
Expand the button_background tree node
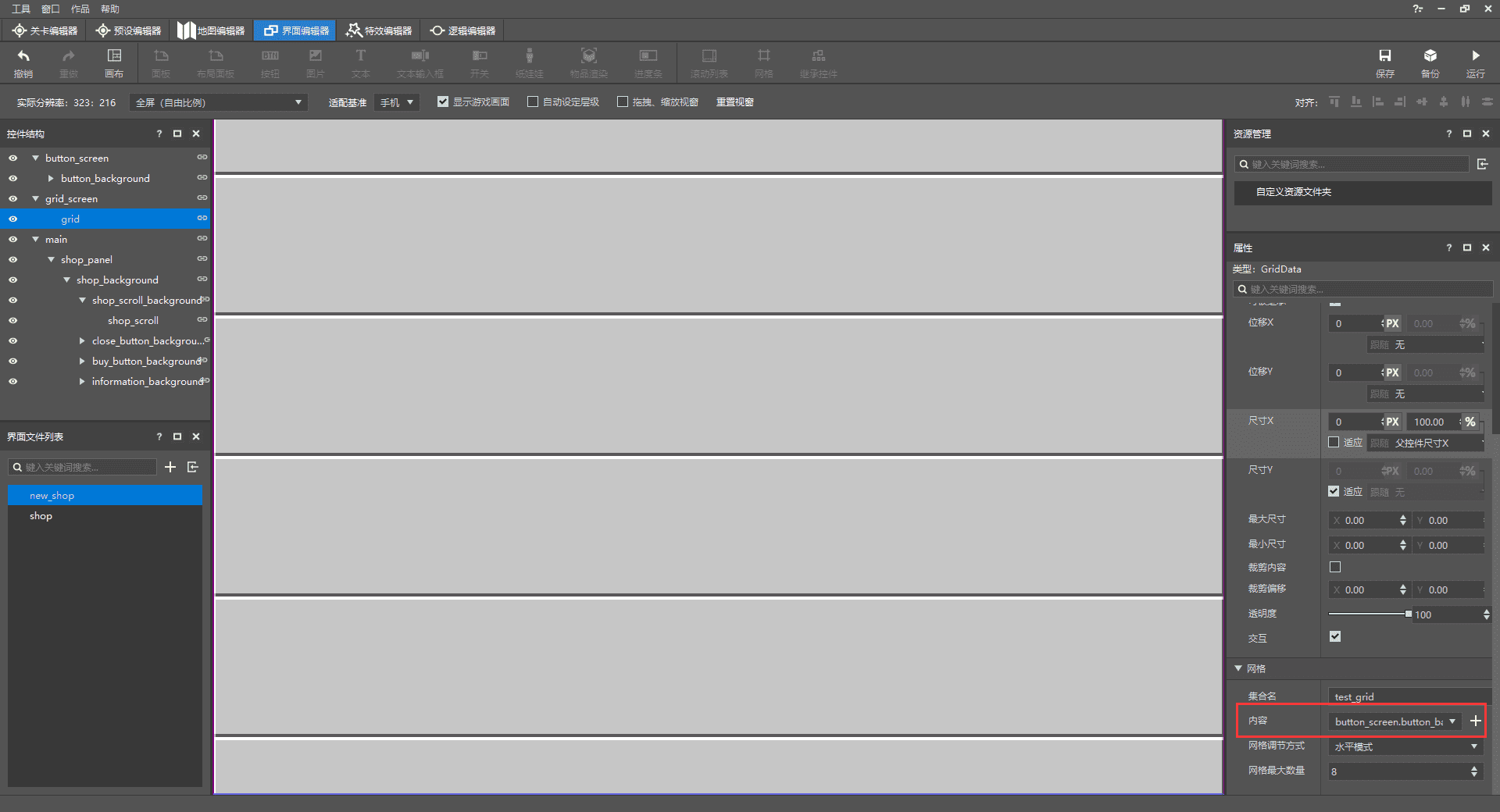(51, 179)
